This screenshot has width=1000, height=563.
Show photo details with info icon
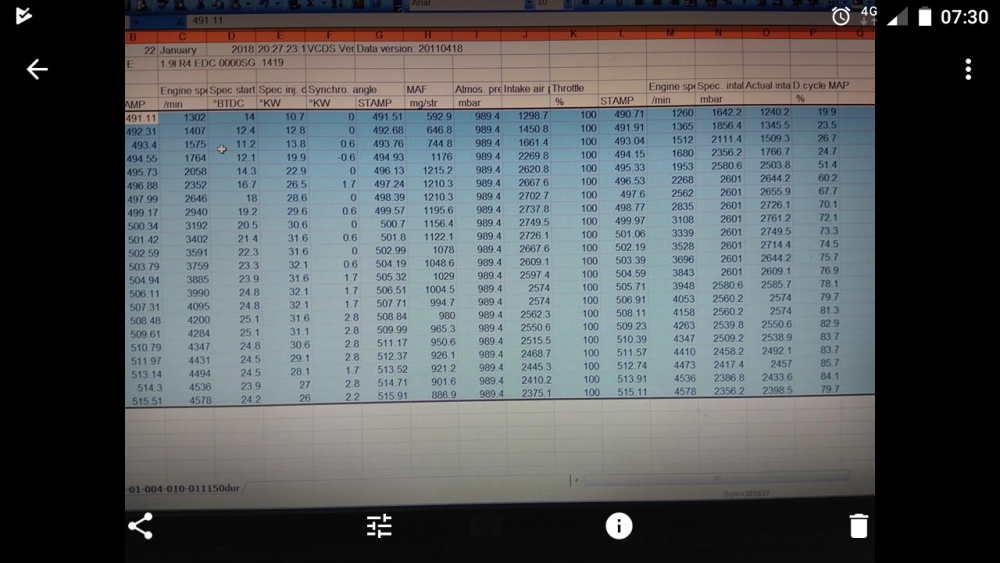619,526
